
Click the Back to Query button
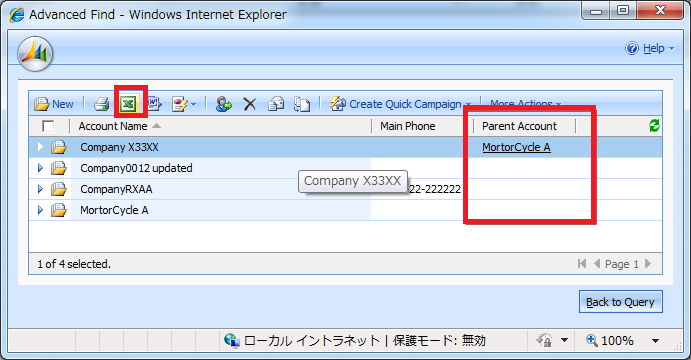click(620, 302)
